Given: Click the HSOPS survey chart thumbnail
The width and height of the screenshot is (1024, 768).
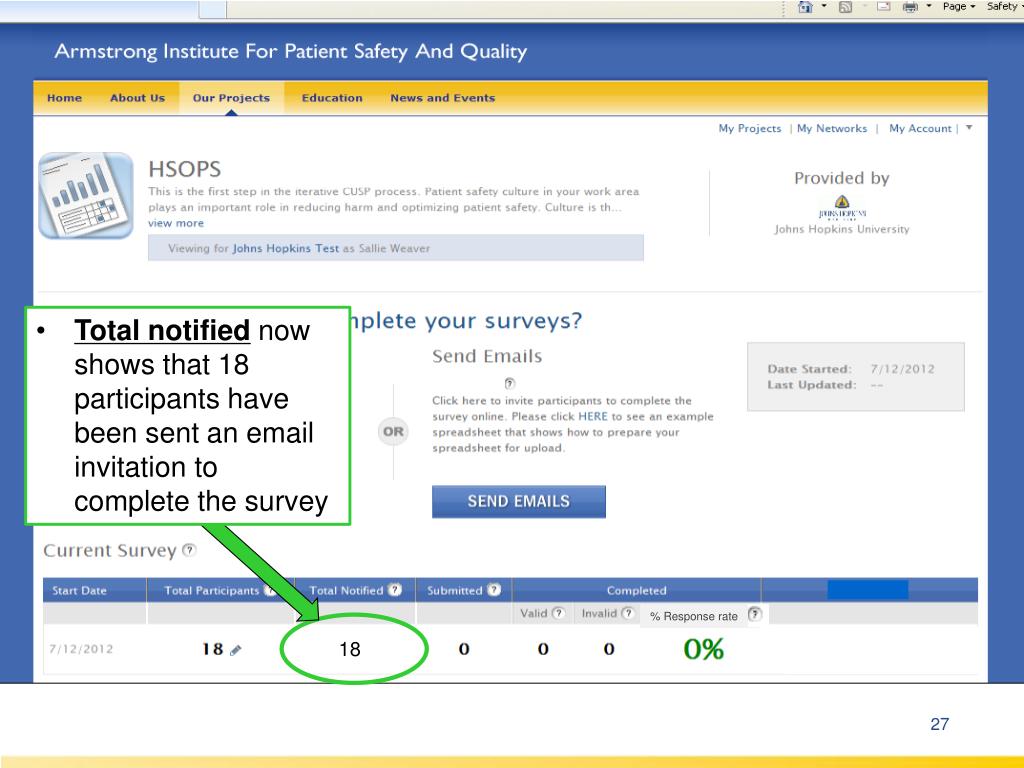Looking at the screenshot, I should (x=86, y=195).
